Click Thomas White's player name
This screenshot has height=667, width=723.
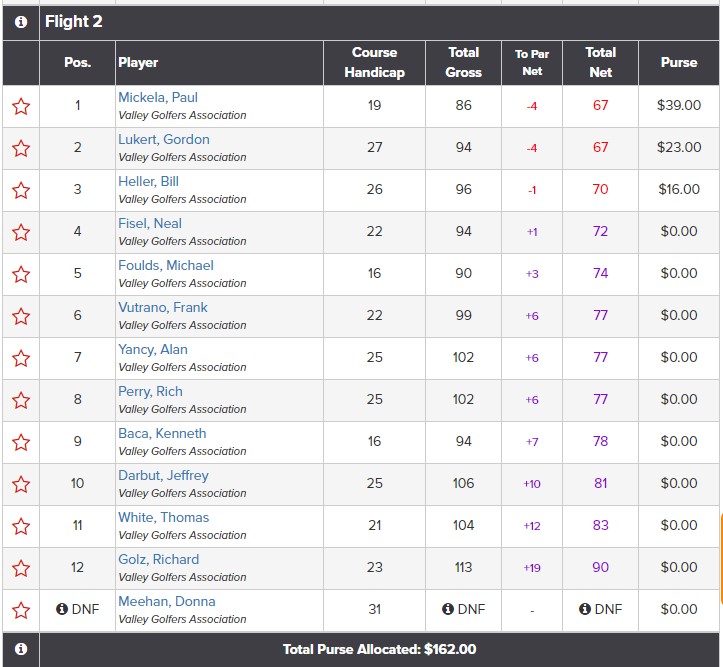pos(163,517)
